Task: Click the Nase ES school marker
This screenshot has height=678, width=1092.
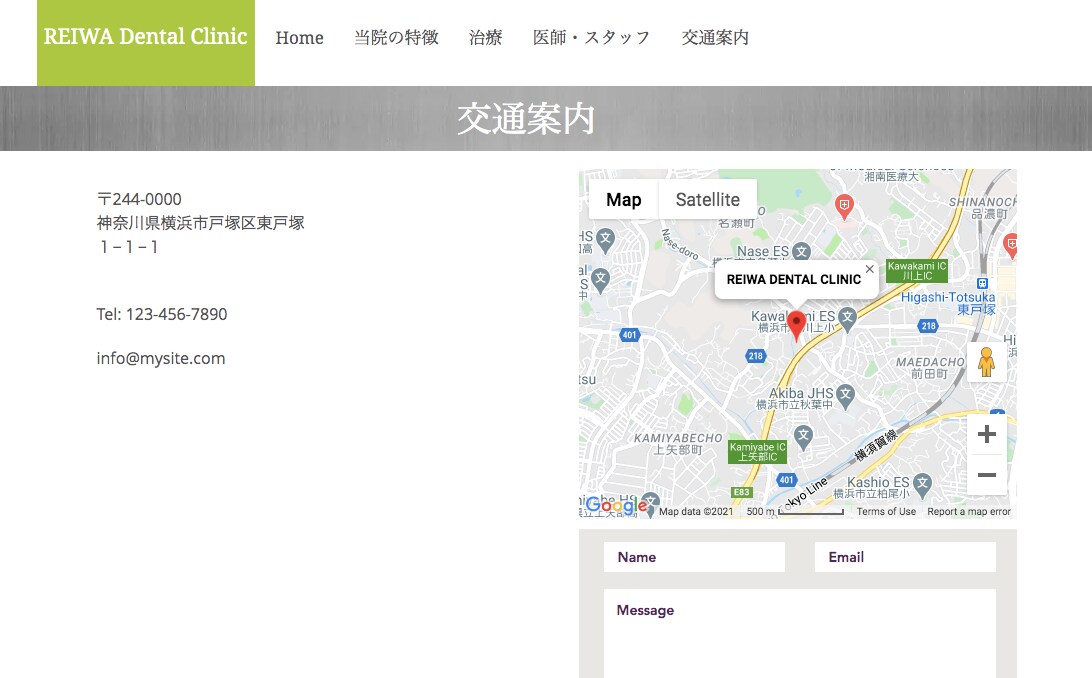Action: coord(802,251)
